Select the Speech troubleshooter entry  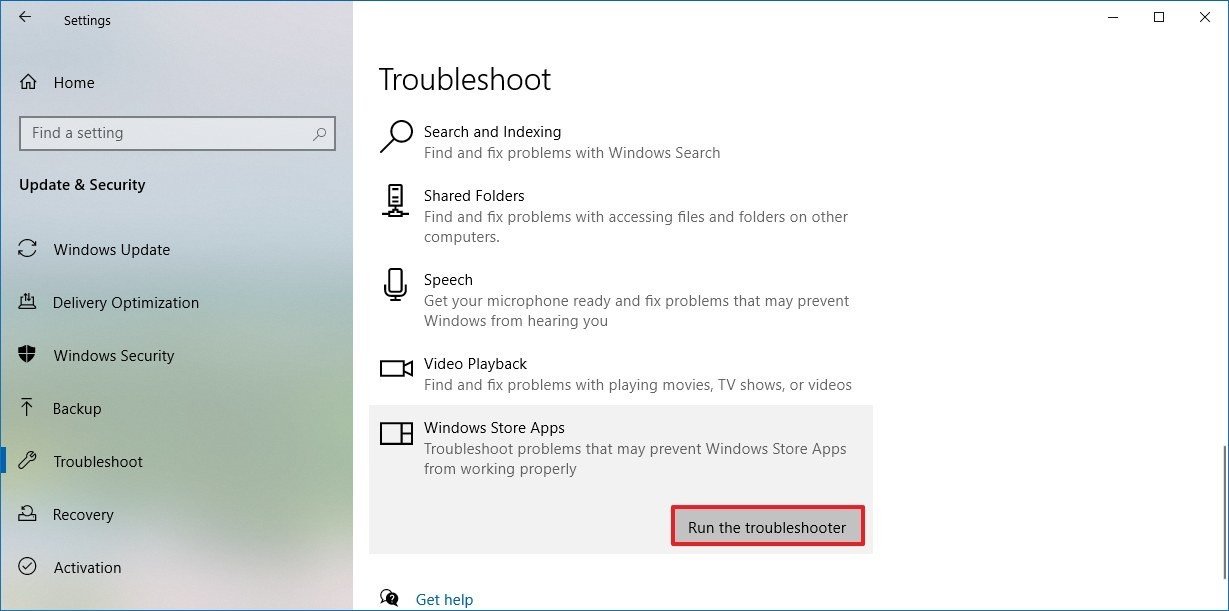(x=621, y=300)
